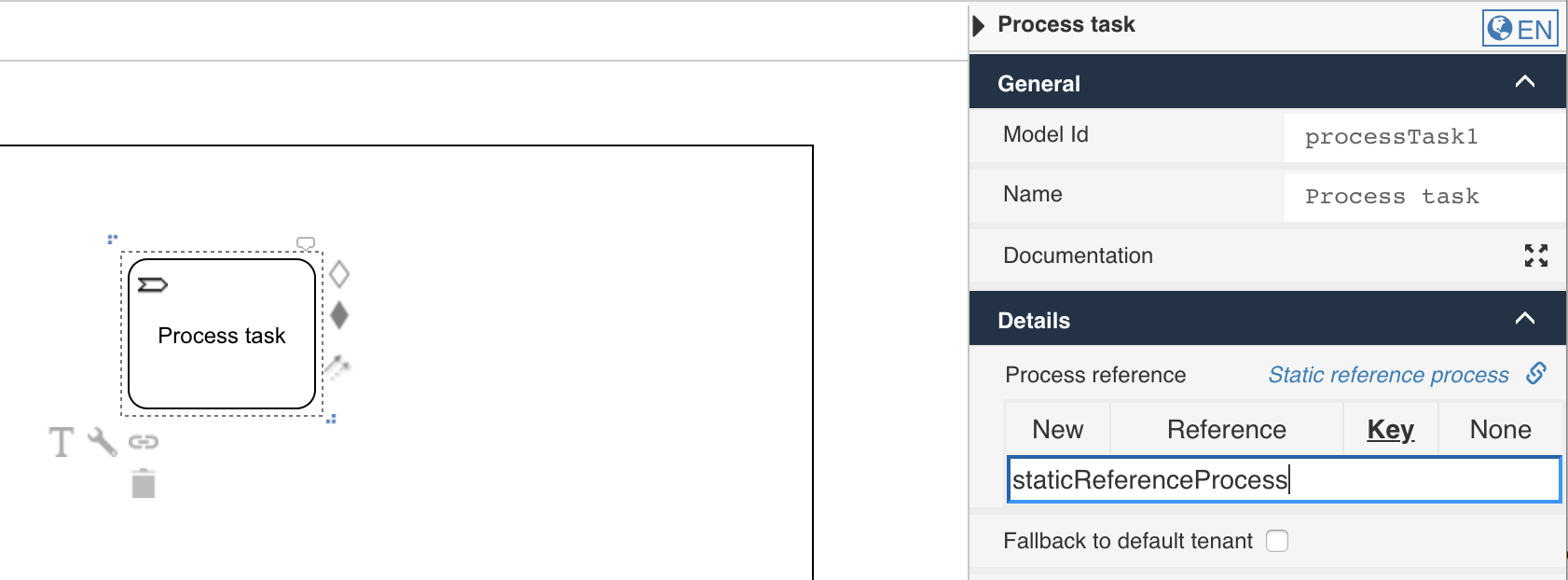This screenshot has height=580, width=1568.
Task: Select the New process reference tab
Action: coord(1057,430)
